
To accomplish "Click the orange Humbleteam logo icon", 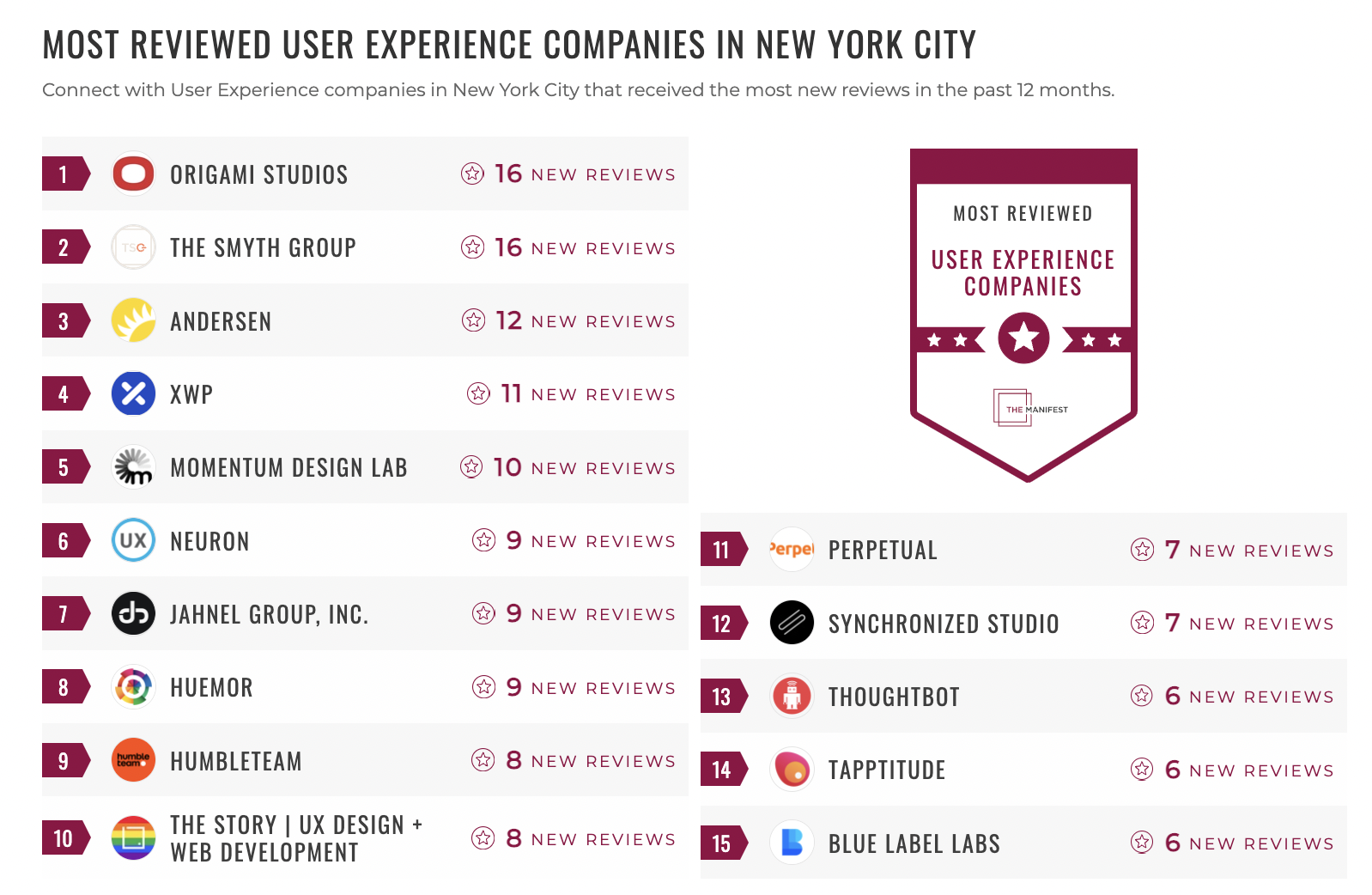I will click(133, 760).
